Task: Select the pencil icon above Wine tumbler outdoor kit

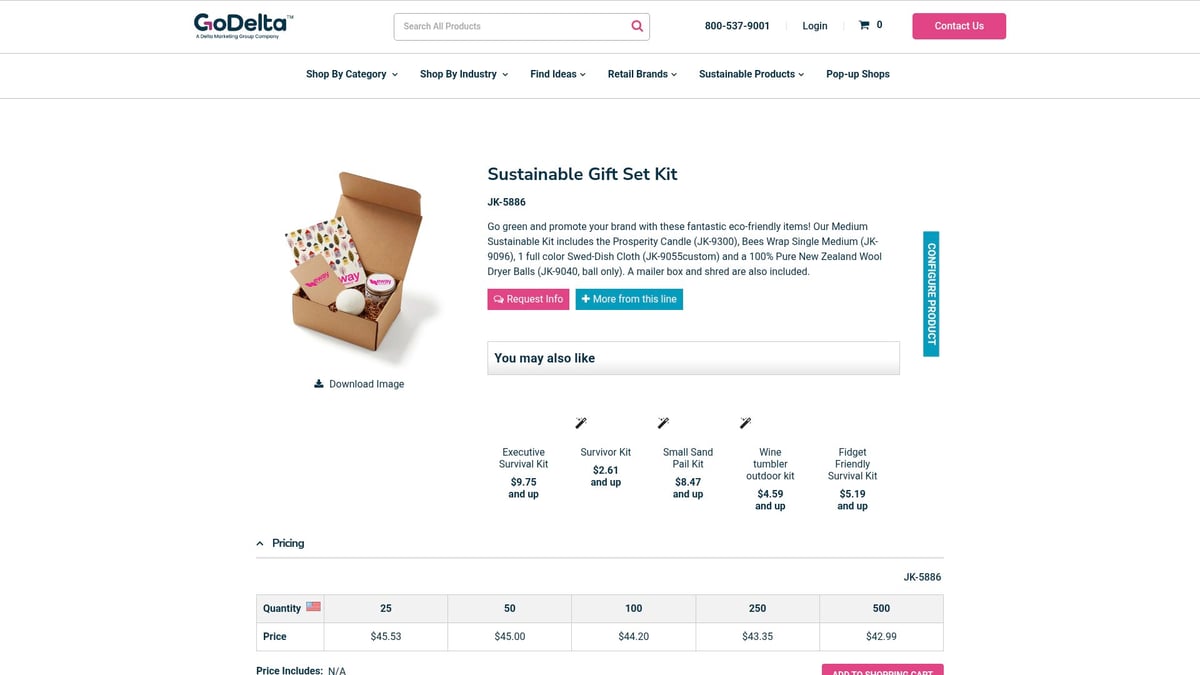Action: (x=745, y=422)
